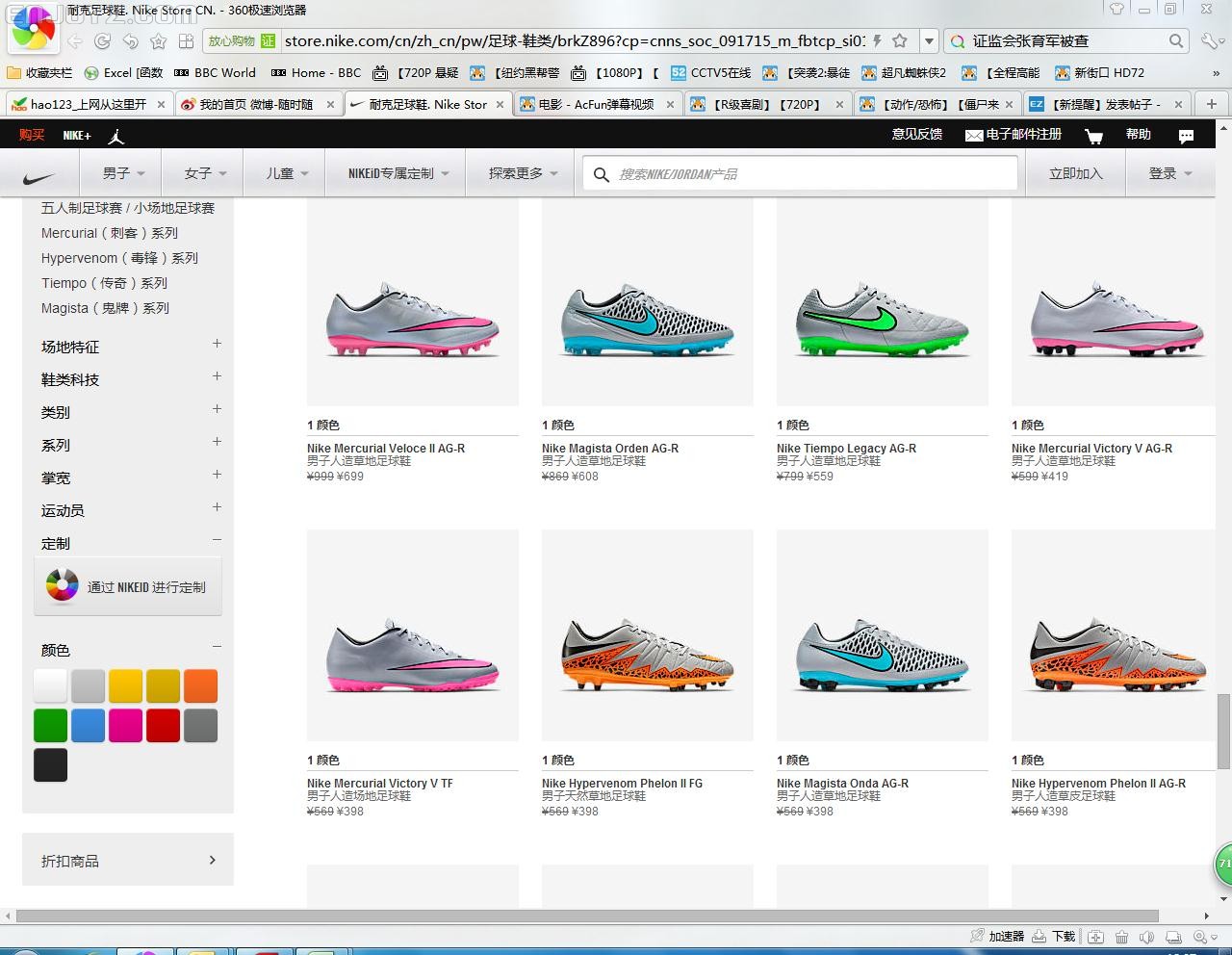Image resolution: width=1232 pixels, height=955 pixels.
Task: Switch to the 我的首页 微博 tab
Action: 256,105
